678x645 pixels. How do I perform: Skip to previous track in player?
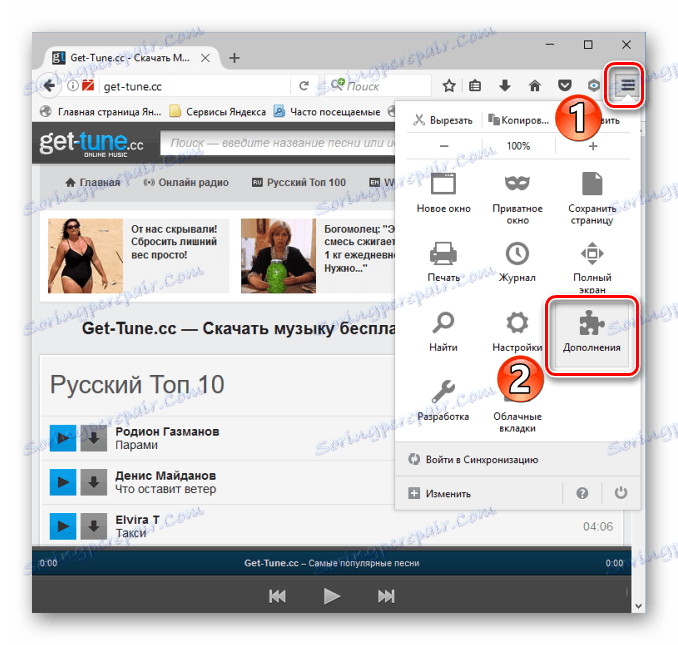click(277, 596)
